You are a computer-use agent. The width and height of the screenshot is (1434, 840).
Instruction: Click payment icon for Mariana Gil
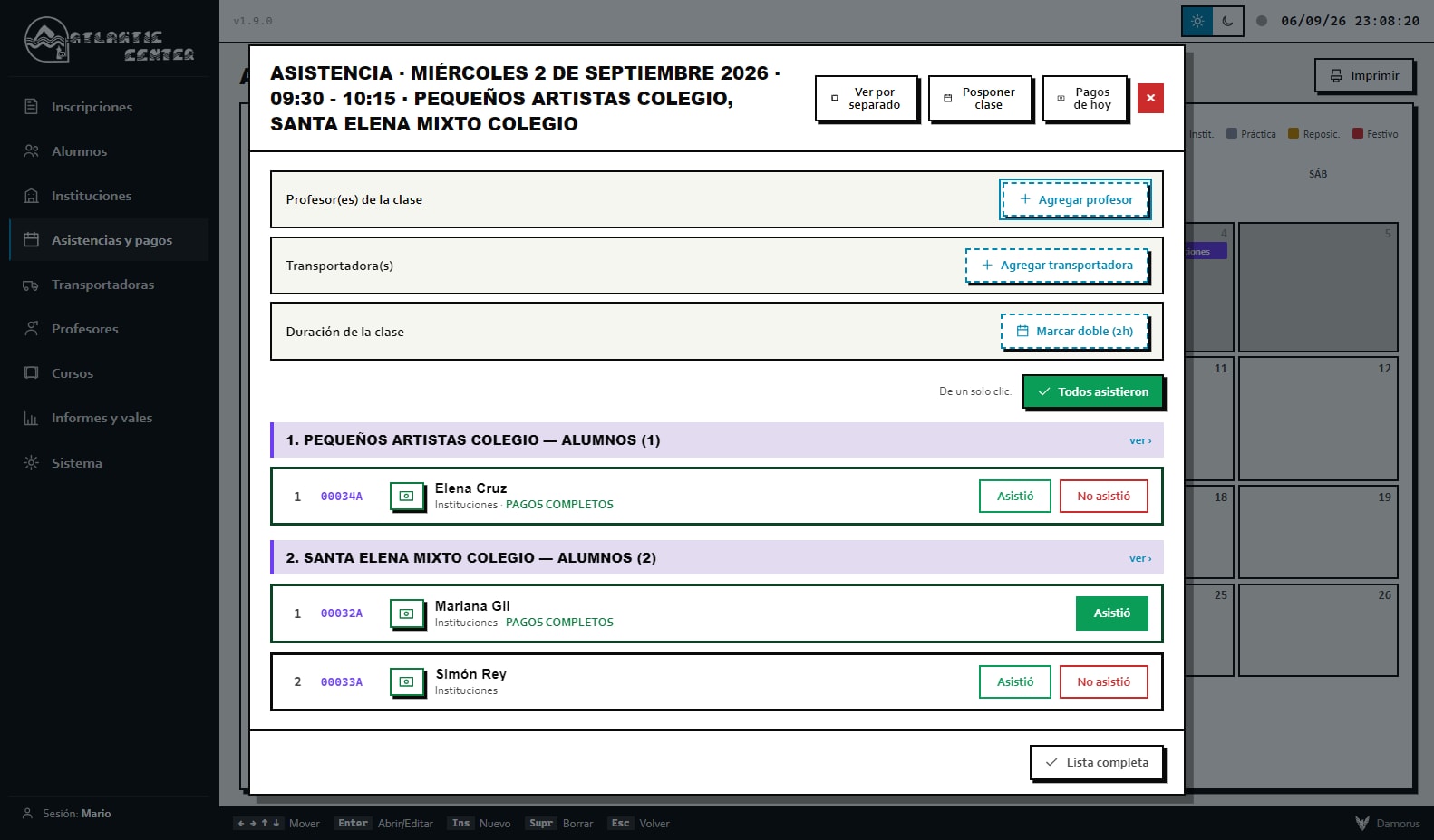(407, 613)
